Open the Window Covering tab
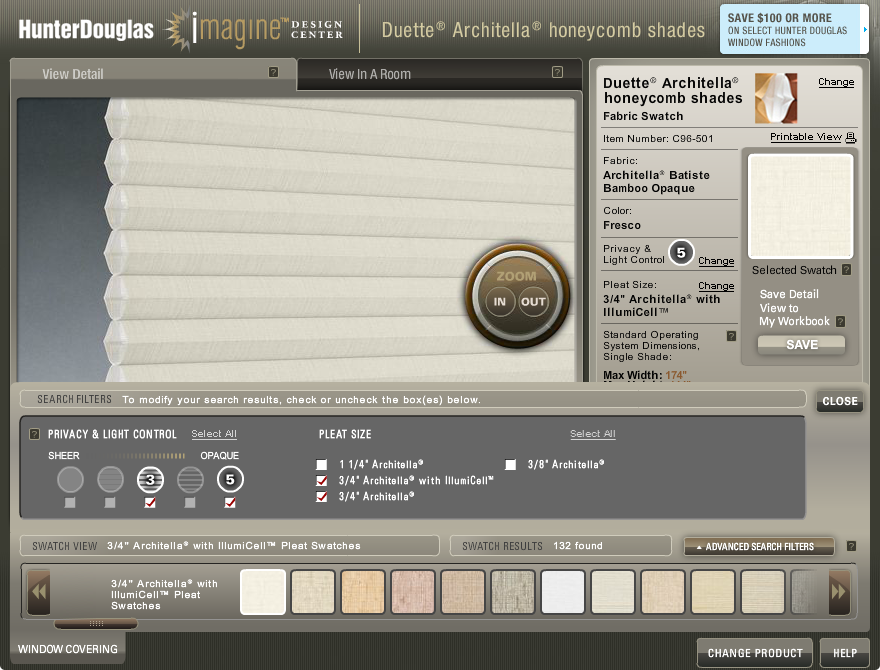880x670 pixels. tap(68, 649)
